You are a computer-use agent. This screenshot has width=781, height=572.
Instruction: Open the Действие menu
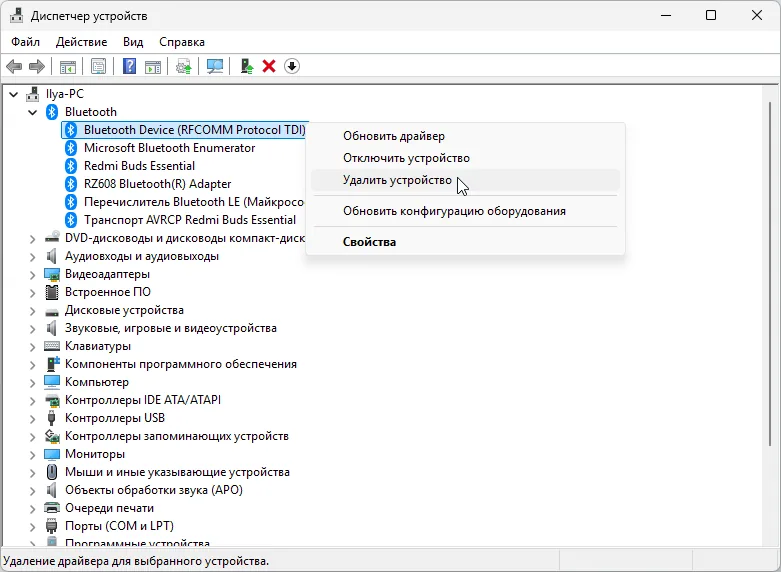coord(81,42)
